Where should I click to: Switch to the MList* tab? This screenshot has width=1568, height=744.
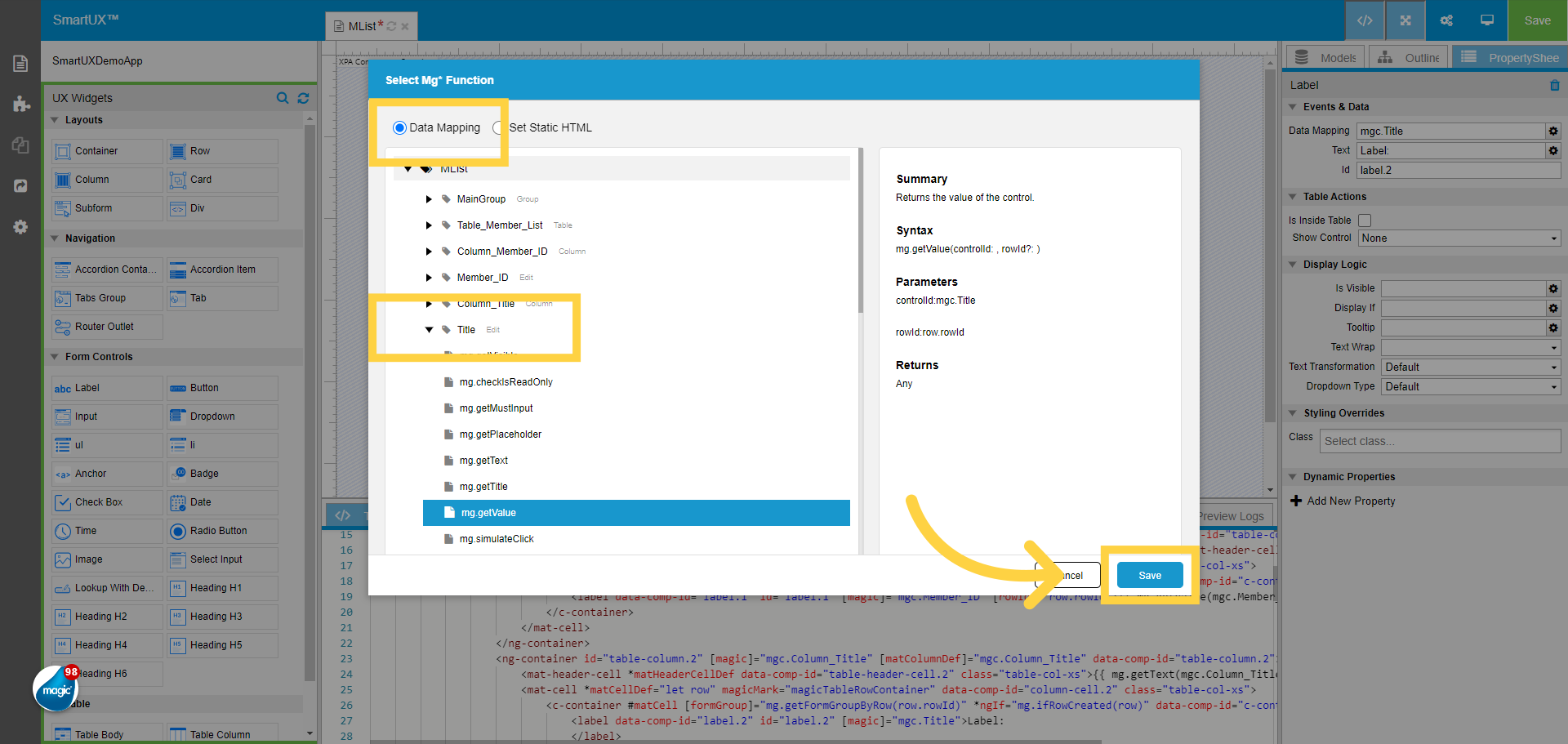[x=363, y=25]
